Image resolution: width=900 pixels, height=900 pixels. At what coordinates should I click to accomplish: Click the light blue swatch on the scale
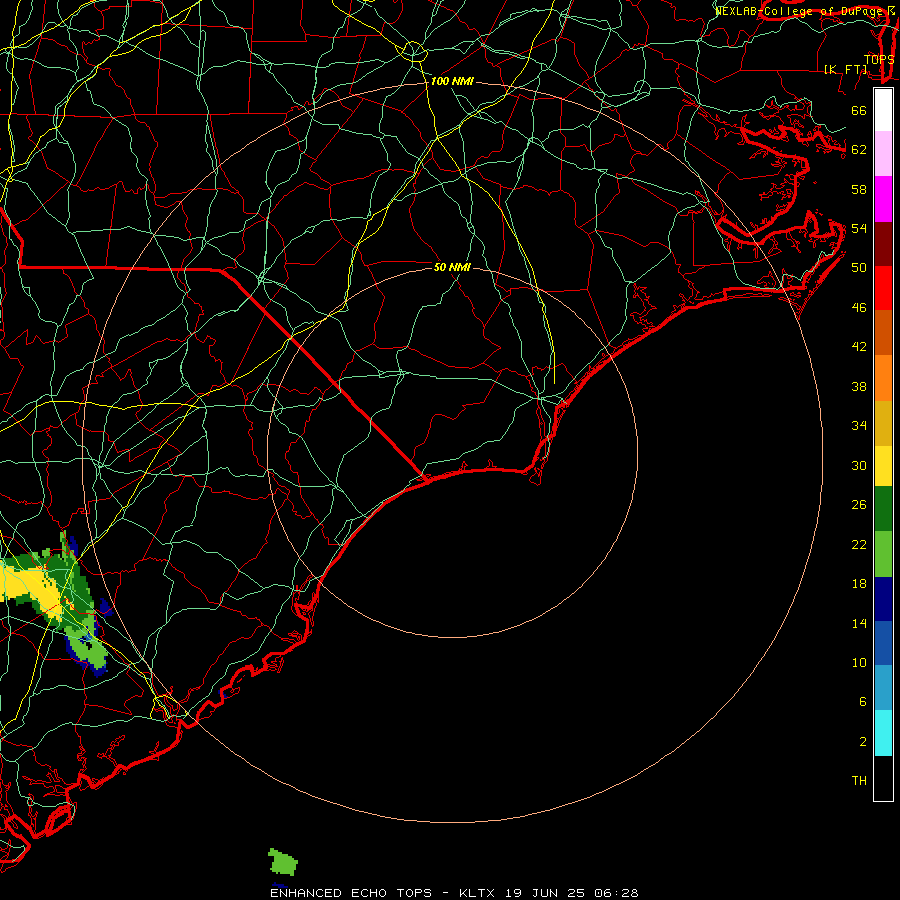(x=883, y=688)
